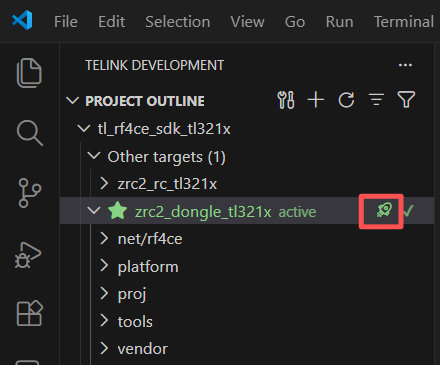Collapse the zrc2_dongle_tl321x target
440x365 pixels.
94,211
